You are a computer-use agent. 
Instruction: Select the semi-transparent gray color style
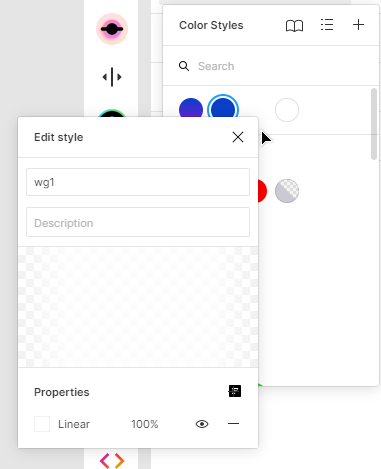click(287, 191)
